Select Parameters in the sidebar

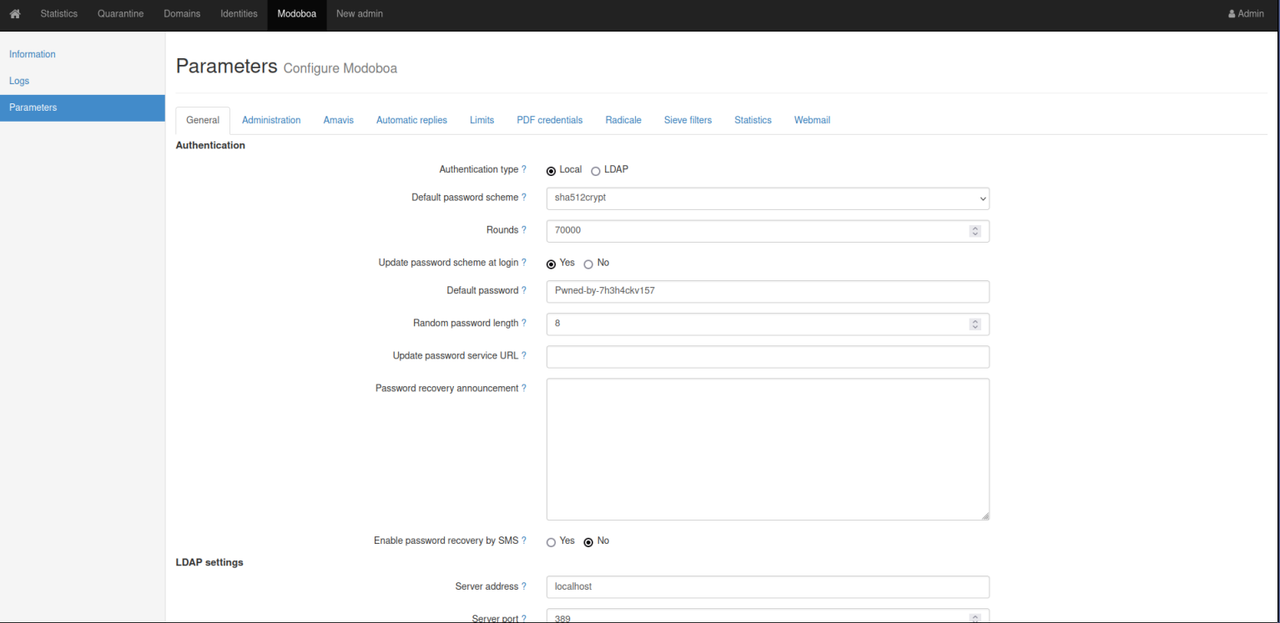pos(82,108)
